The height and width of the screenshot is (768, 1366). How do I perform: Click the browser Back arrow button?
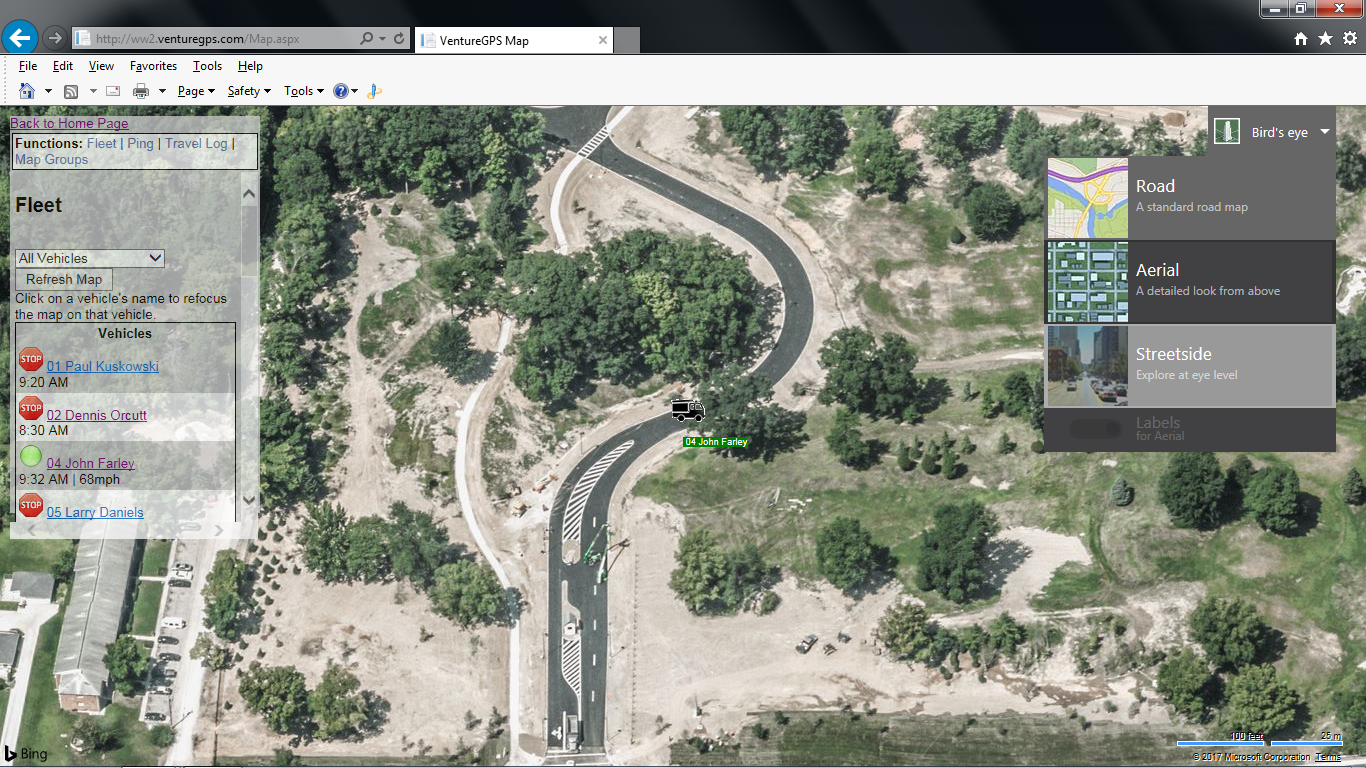coord(20,38)
